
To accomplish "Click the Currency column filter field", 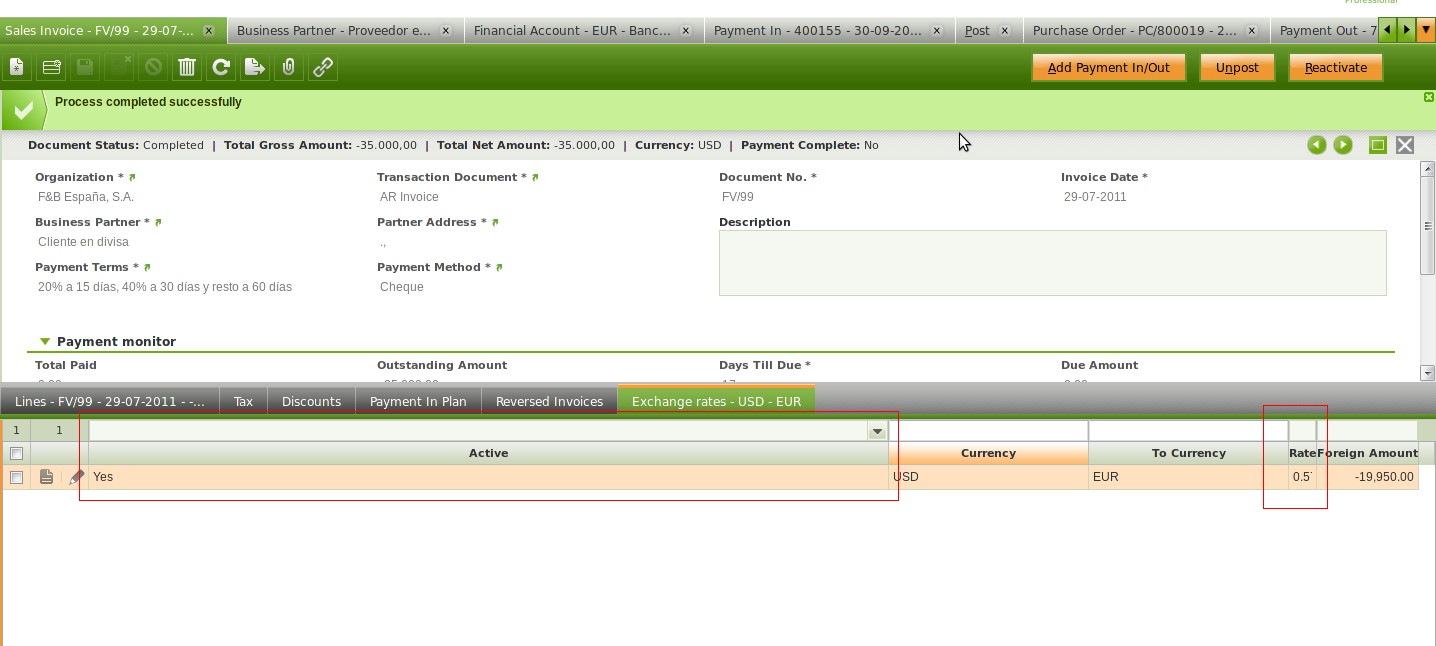I will [x=988, y=431].
